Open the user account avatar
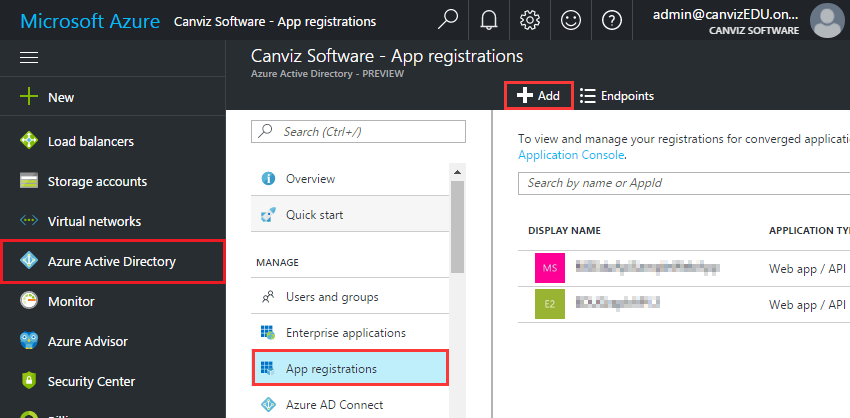The height and width of the screenshot is (418, 850). [x=827, y=20]
